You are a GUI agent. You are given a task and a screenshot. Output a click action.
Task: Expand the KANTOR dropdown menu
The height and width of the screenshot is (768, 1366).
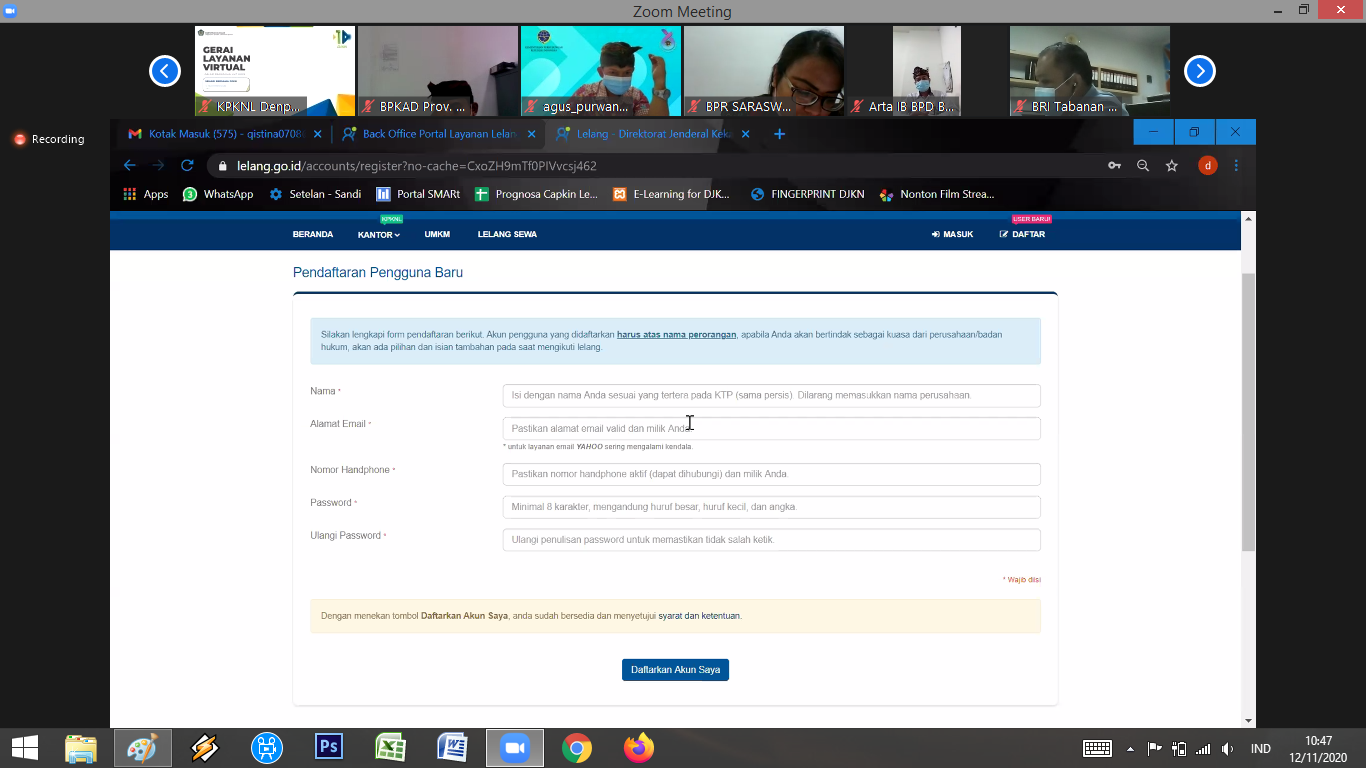tap(378, 235)
